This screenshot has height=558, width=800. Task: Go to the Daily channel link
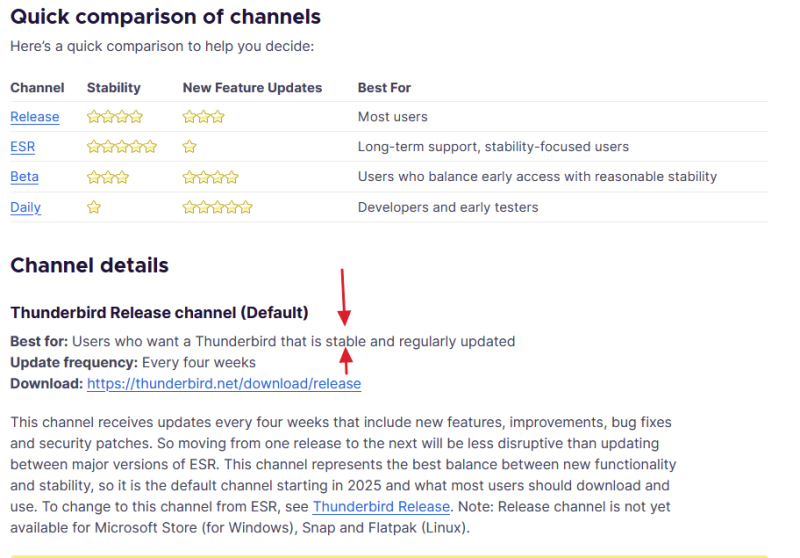pyautogui.click(x=25, y=208)
